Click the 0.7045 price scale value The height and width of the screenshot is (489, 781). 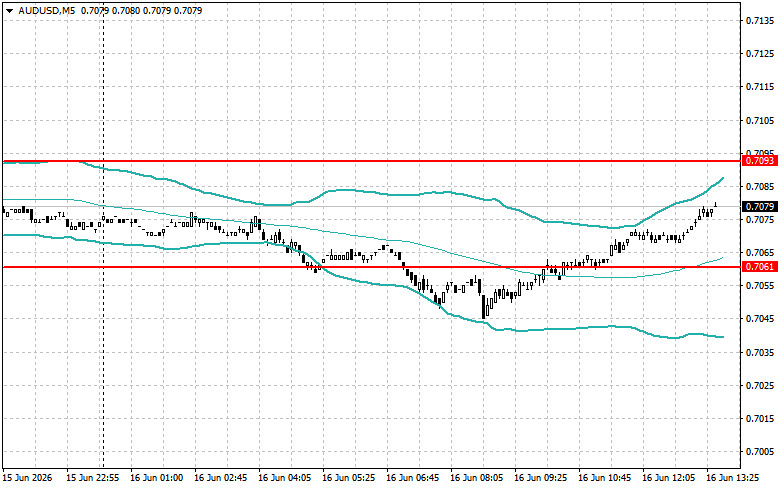760,319
